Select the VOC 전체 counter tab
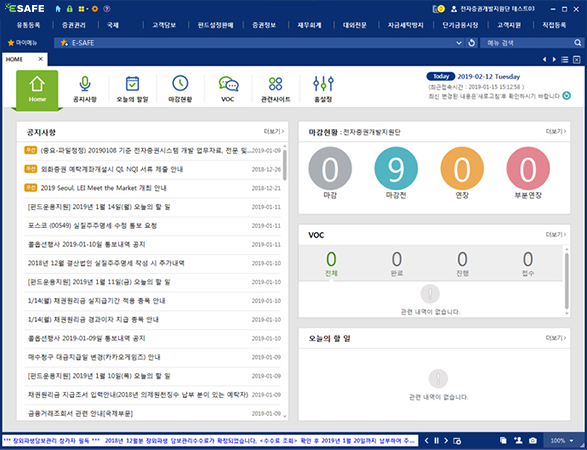The height and width of the screenshot is (450, 587). tap(331, 263)
